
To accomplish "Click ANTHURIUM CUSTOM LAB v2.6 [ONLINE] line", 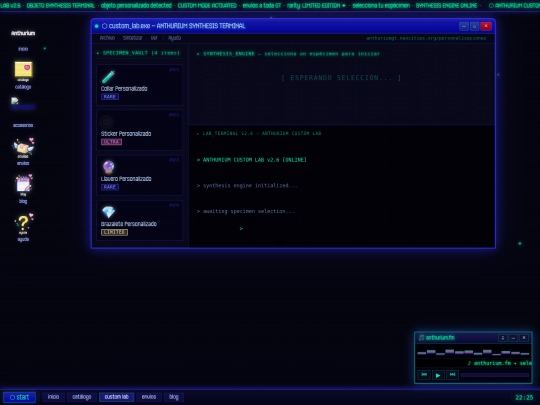I will pyautogui.click(x=252, y=160).
